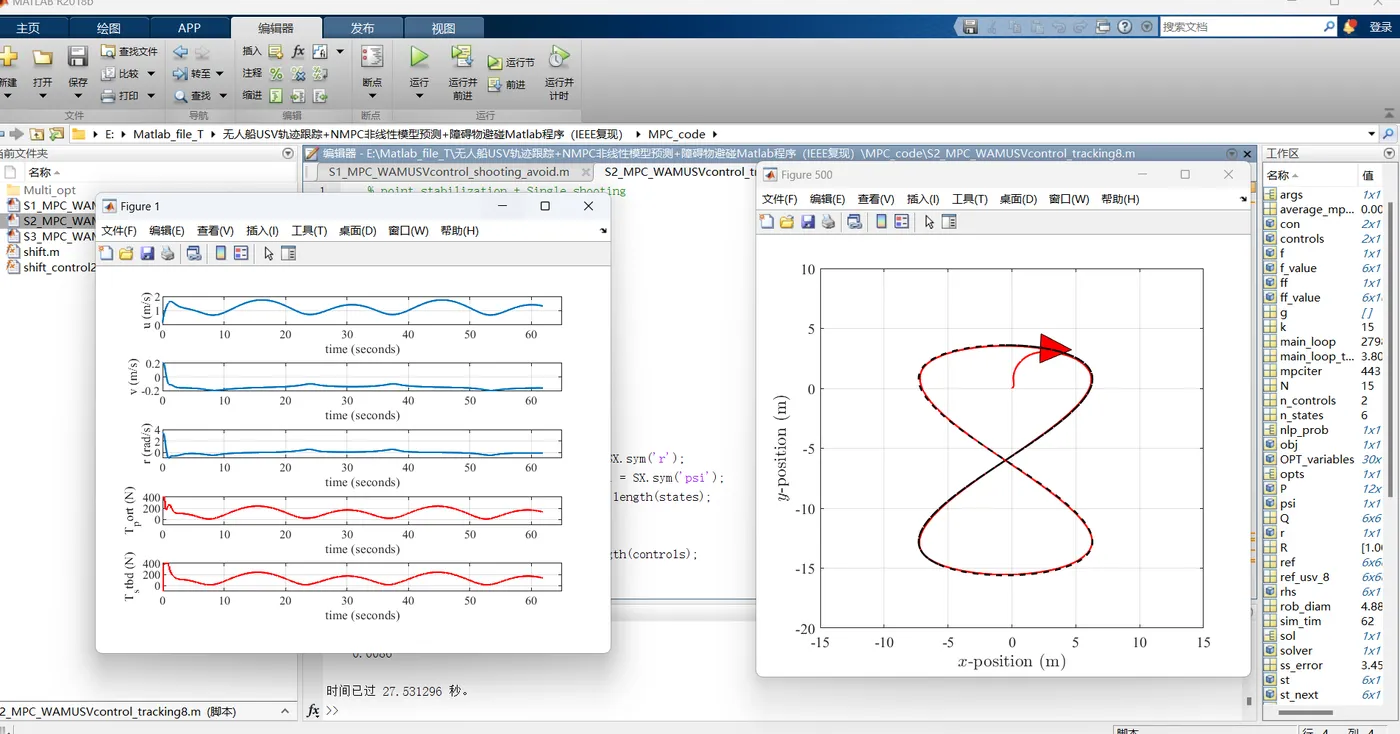Click the navigate Back arrow in 导航 group
Screen dimensions: 1400x734
coord(180,52)
